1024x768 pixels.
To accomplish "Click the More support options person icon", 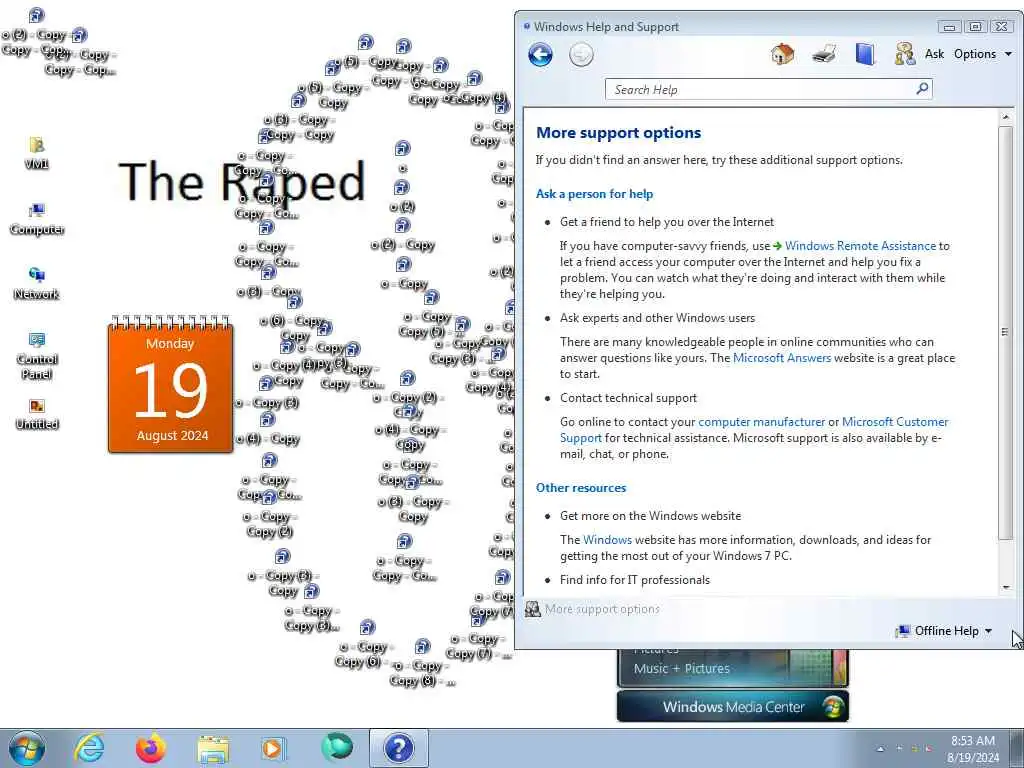I will point(533,609).
